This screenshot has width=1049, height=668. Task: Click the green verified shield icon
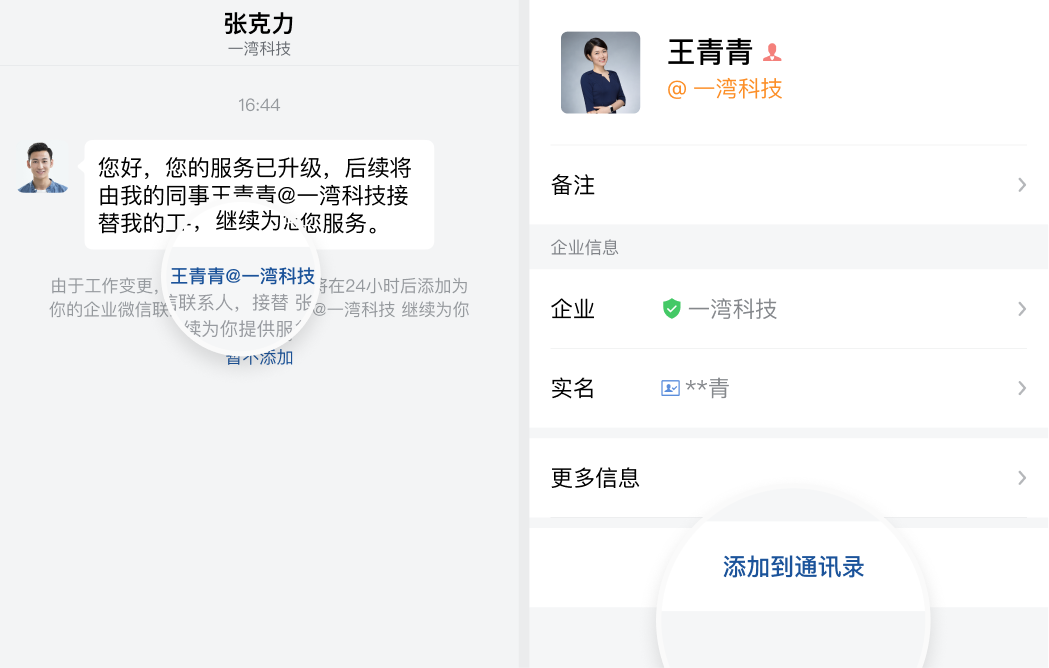[x=672, y=309]
